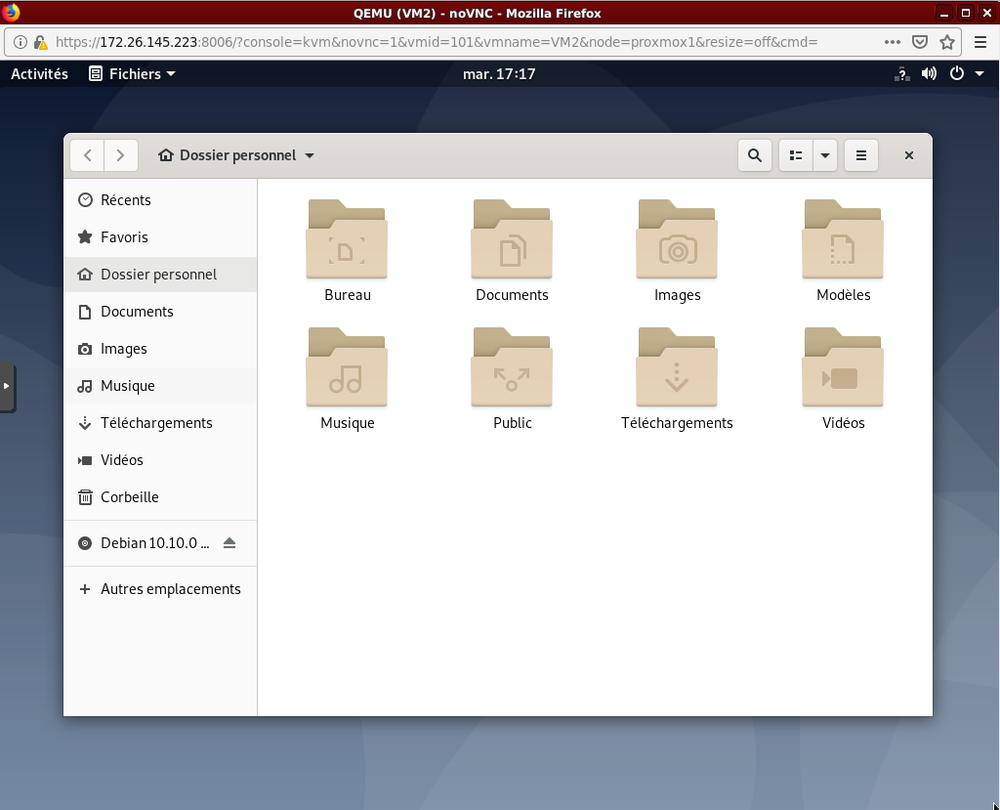
Task: Click Autres emplacements in the sidebar
Action: (170, 589)
